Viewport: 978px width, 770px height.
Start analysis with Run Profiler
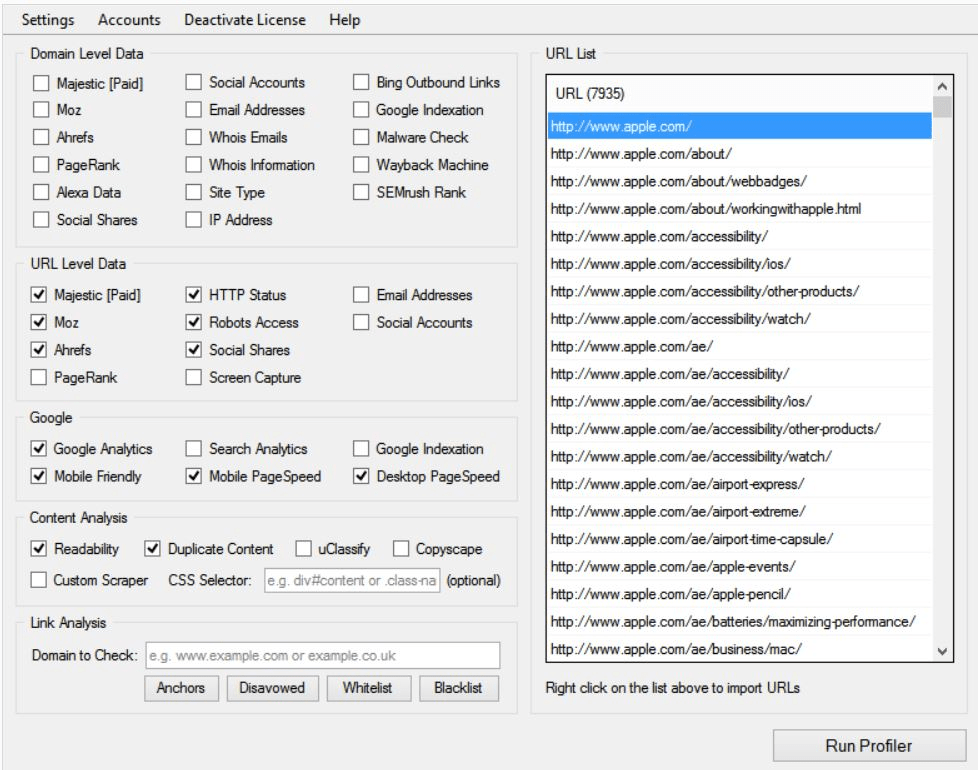(x=869, y=746)
